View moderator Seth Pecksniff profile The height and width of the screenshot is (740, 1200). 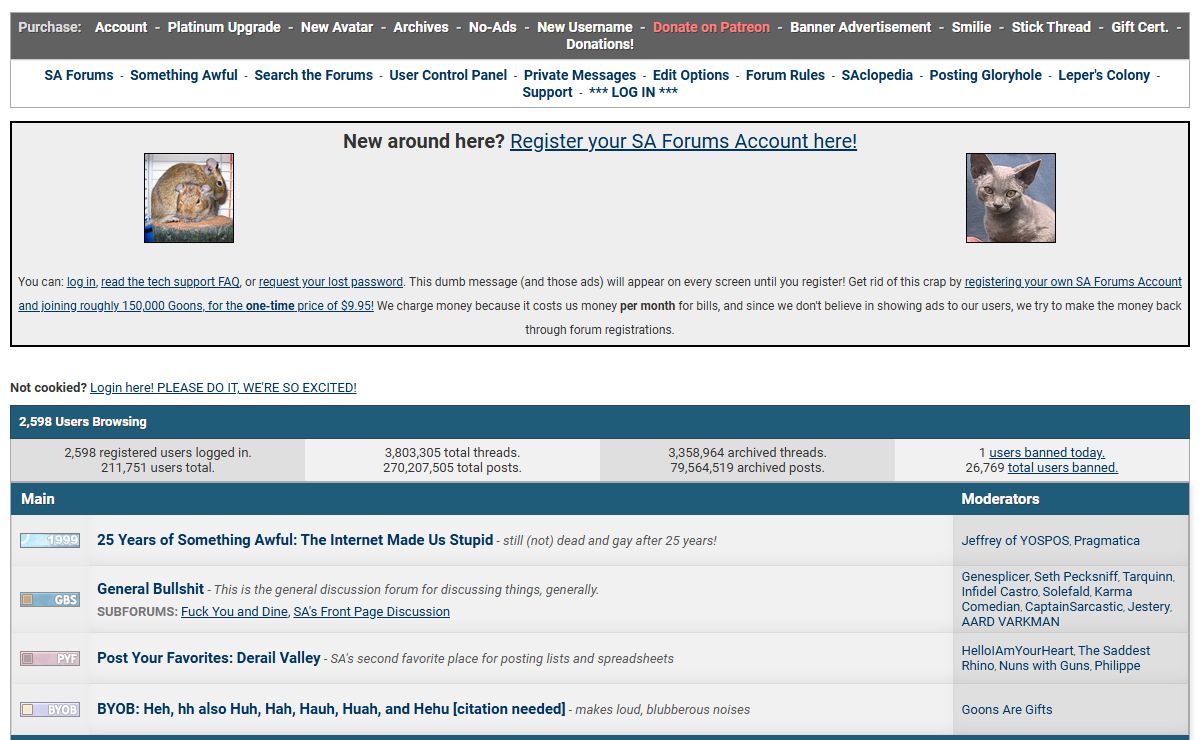1075,577
